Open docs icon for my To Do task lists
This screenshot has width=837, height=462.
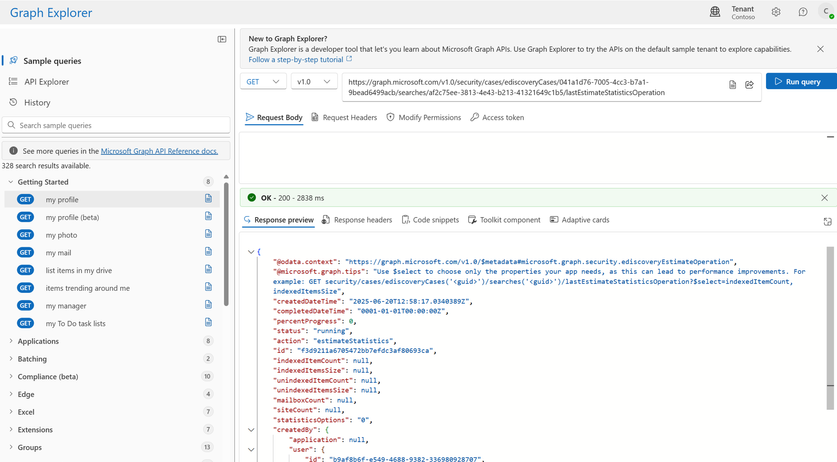208,322
